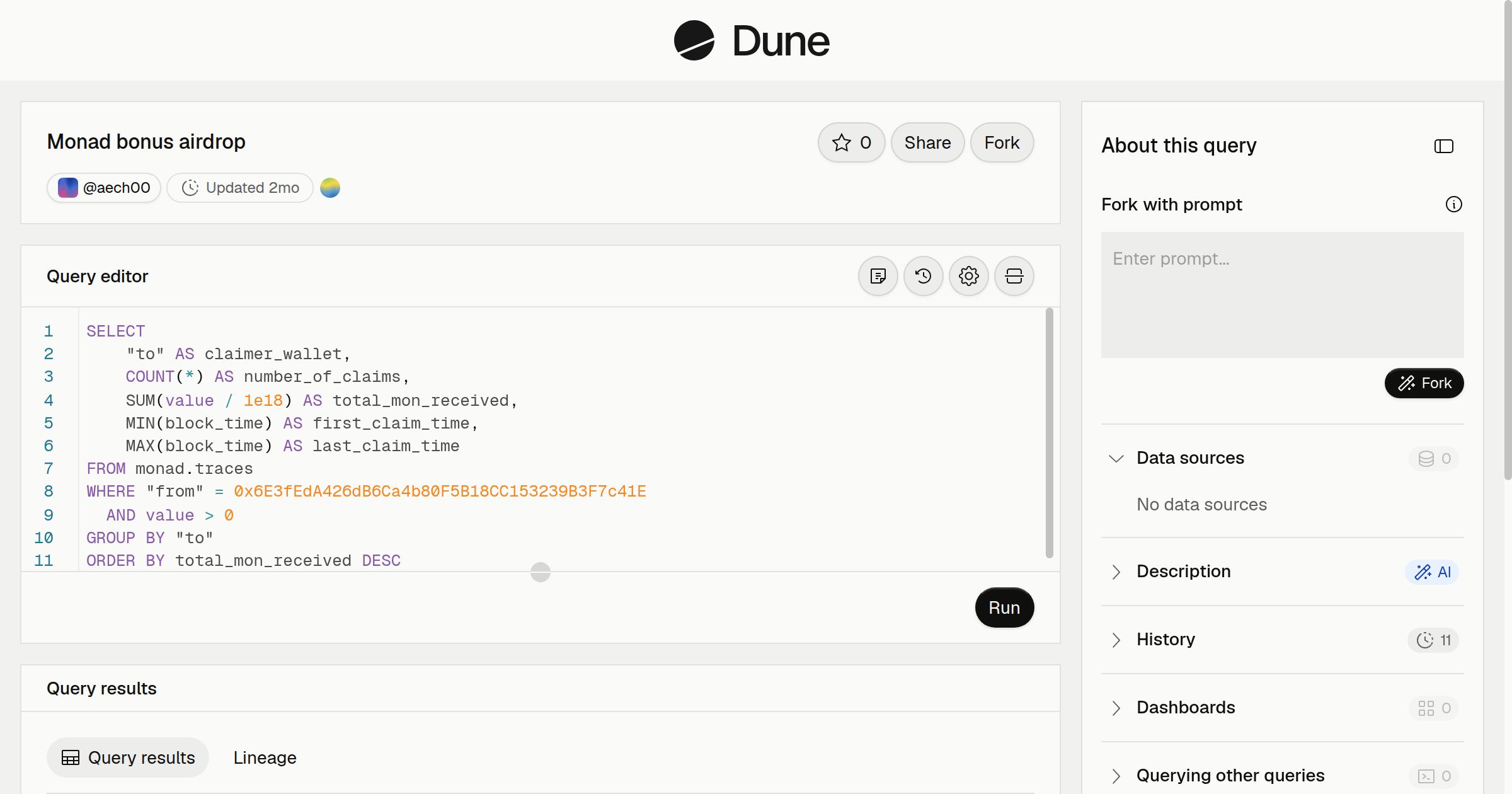Click the Share button
Viewport: 1512px width, 794px height.
pos(927,142)
